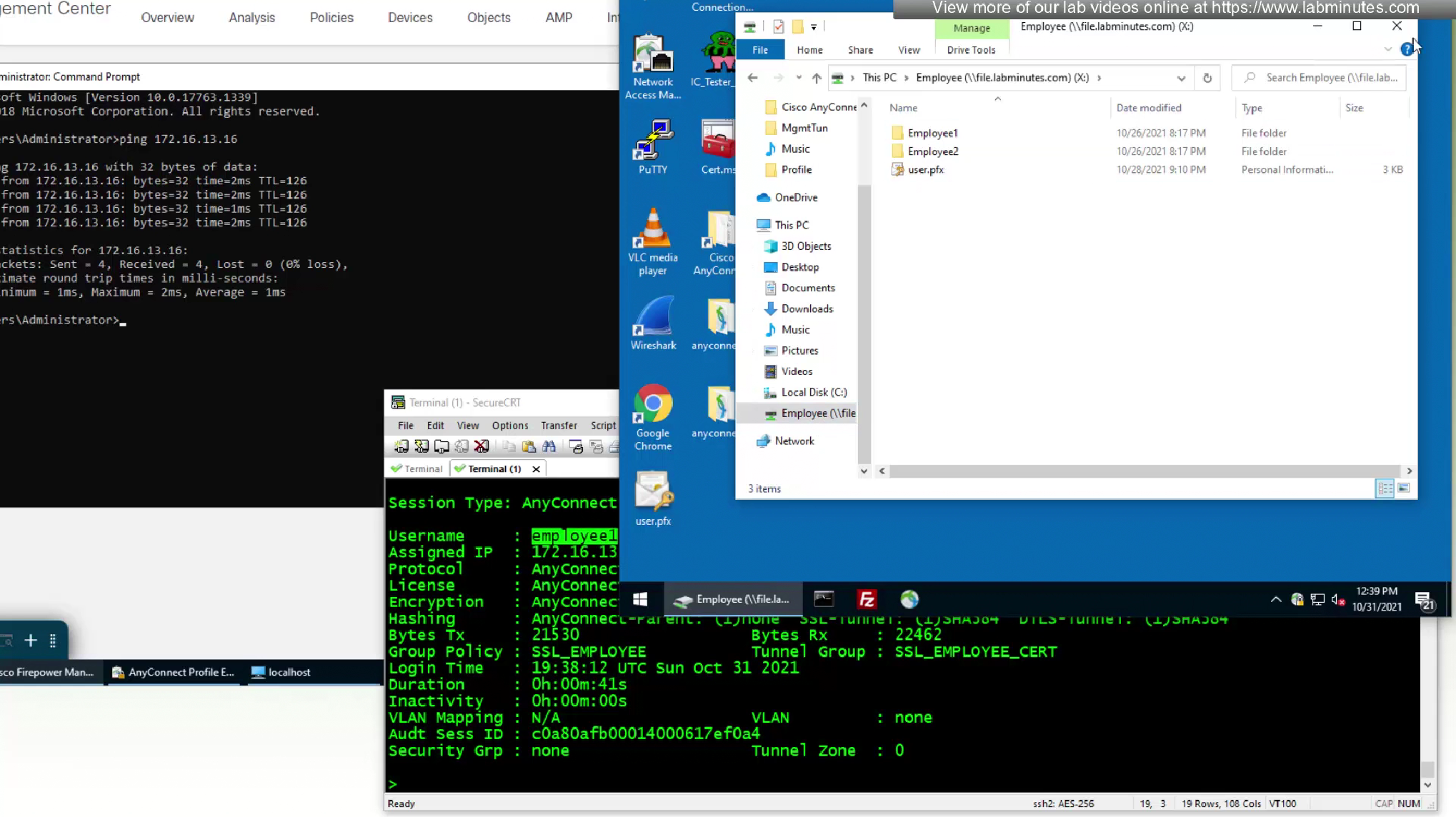The image size is (1456, 817).
Task: Open the Transfer menu in SecureCRT
Action: (x=559, y=425)
